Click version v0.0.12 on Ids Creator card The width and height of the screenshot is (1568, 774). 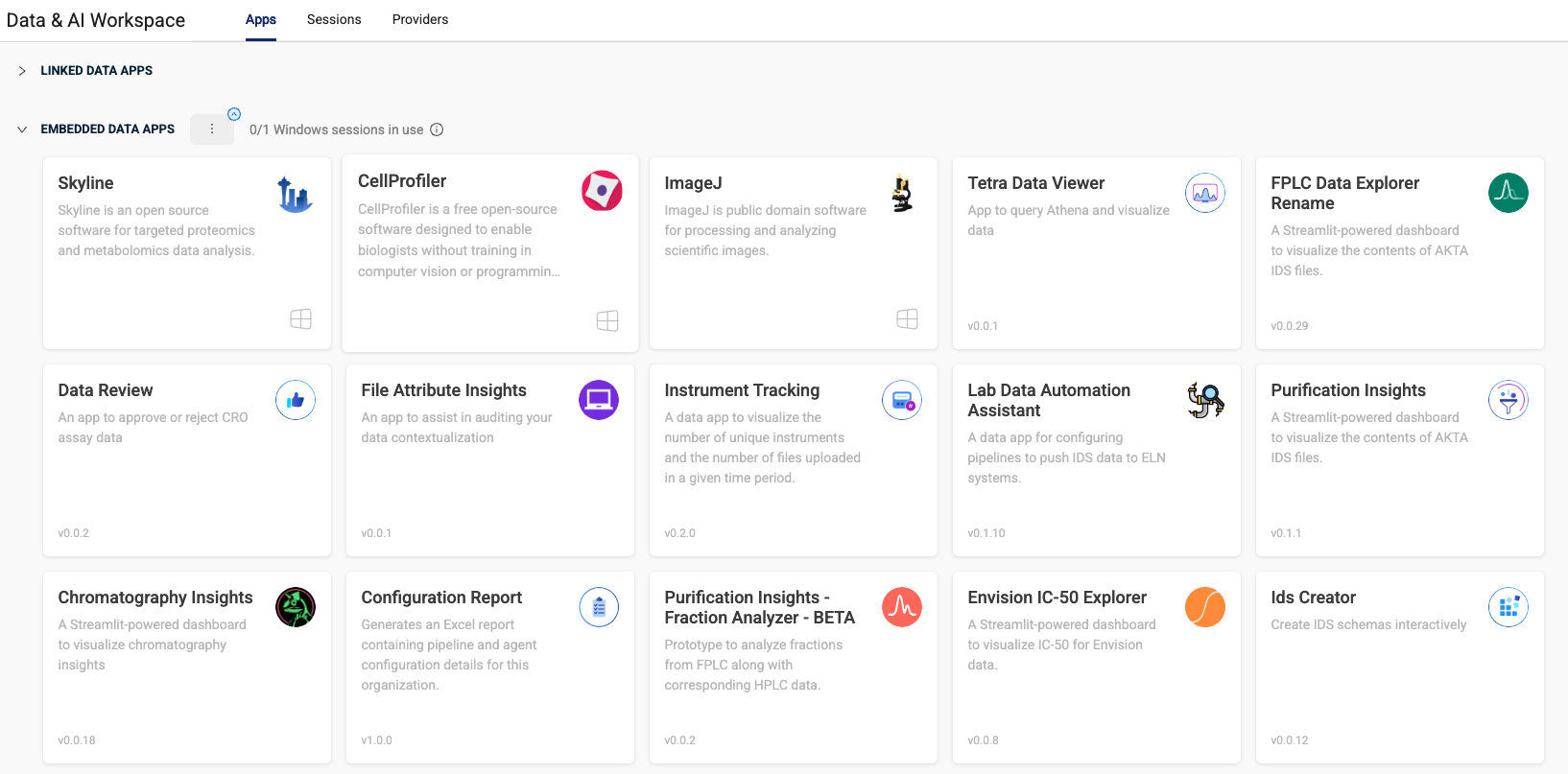click(x=1290, y=740)
